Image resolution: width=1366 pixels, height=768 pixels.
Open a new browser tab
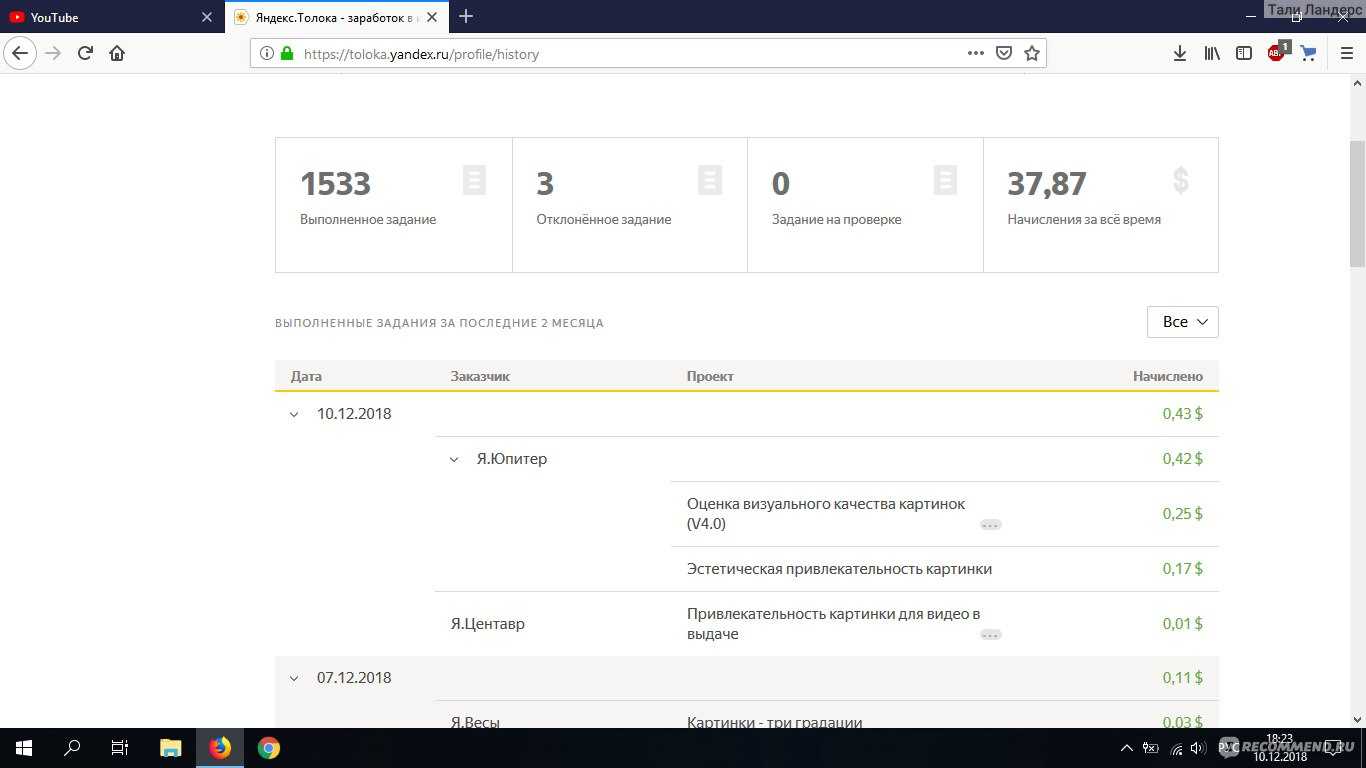[466, 16]
